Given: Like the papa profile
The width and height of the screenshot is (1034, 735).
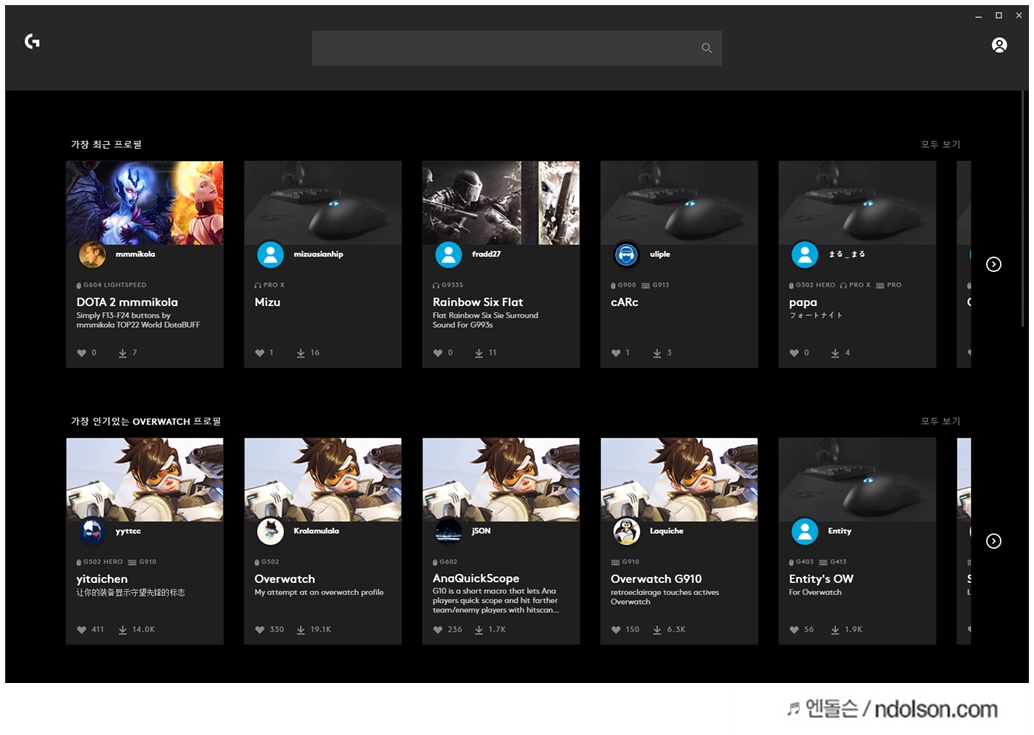Looking at the screenshot, I should pyautogui.click(x=794, y=353).
